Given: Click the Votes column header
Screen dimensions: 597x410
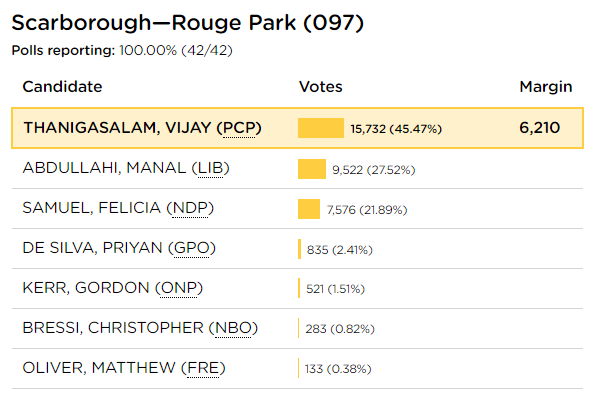Looking at the screenshot, I should [321, 87].
